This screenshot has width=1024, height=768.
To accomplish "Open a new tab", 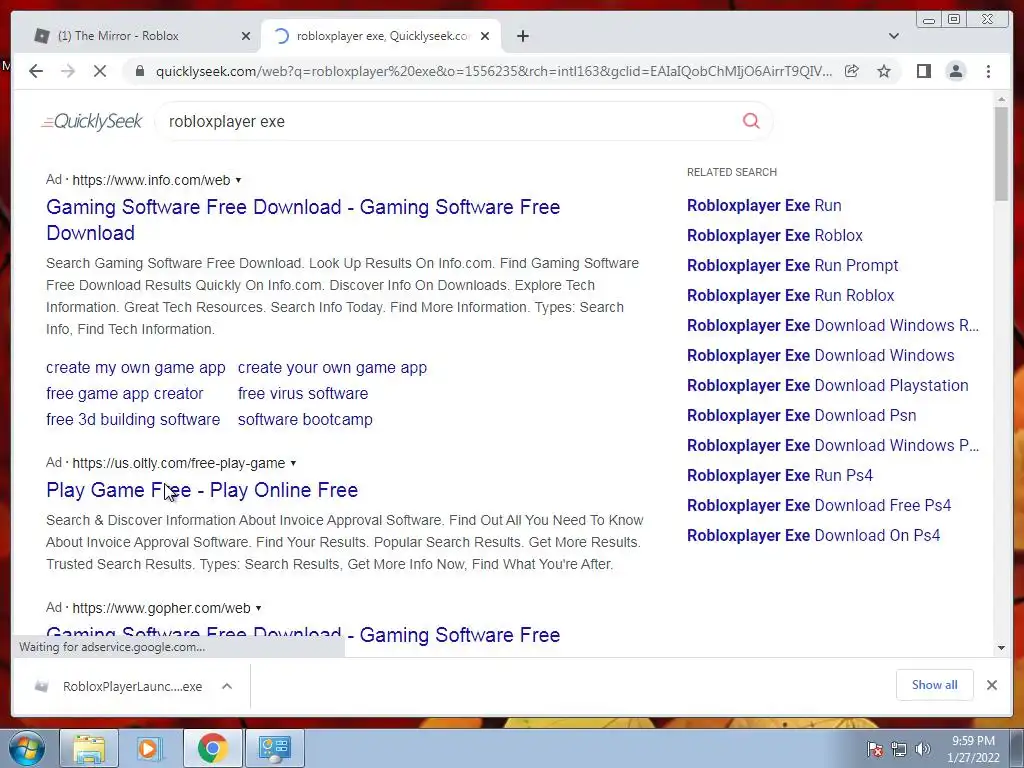I will point(522,36).
